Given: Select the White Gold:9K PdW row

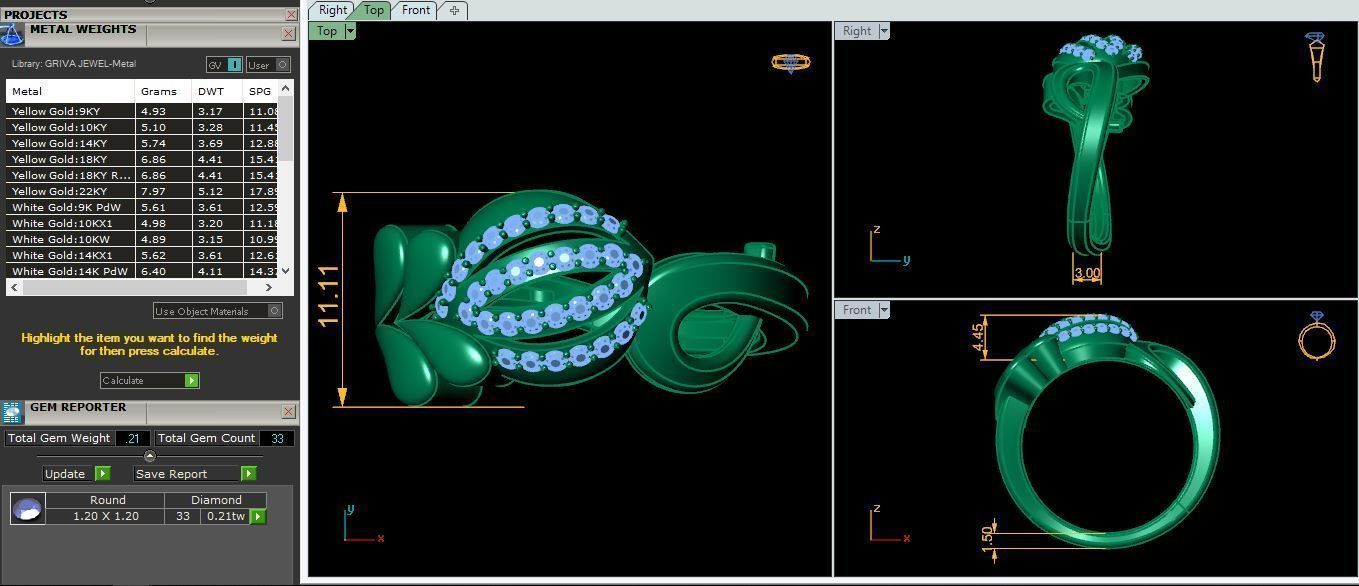Looking at the screenshot, I should [x=142, y=207].
